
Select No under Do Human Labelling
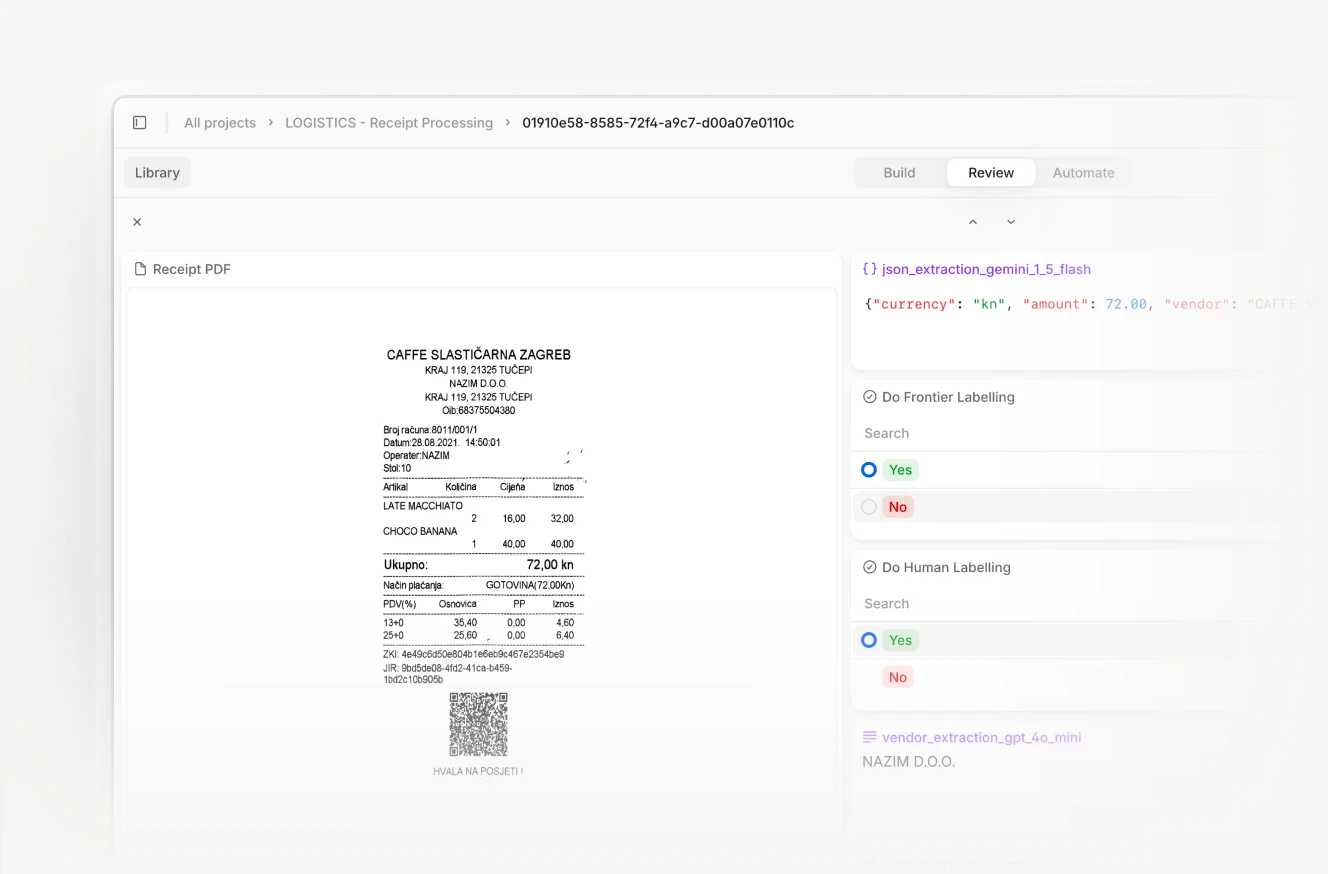tap(898, 677)
